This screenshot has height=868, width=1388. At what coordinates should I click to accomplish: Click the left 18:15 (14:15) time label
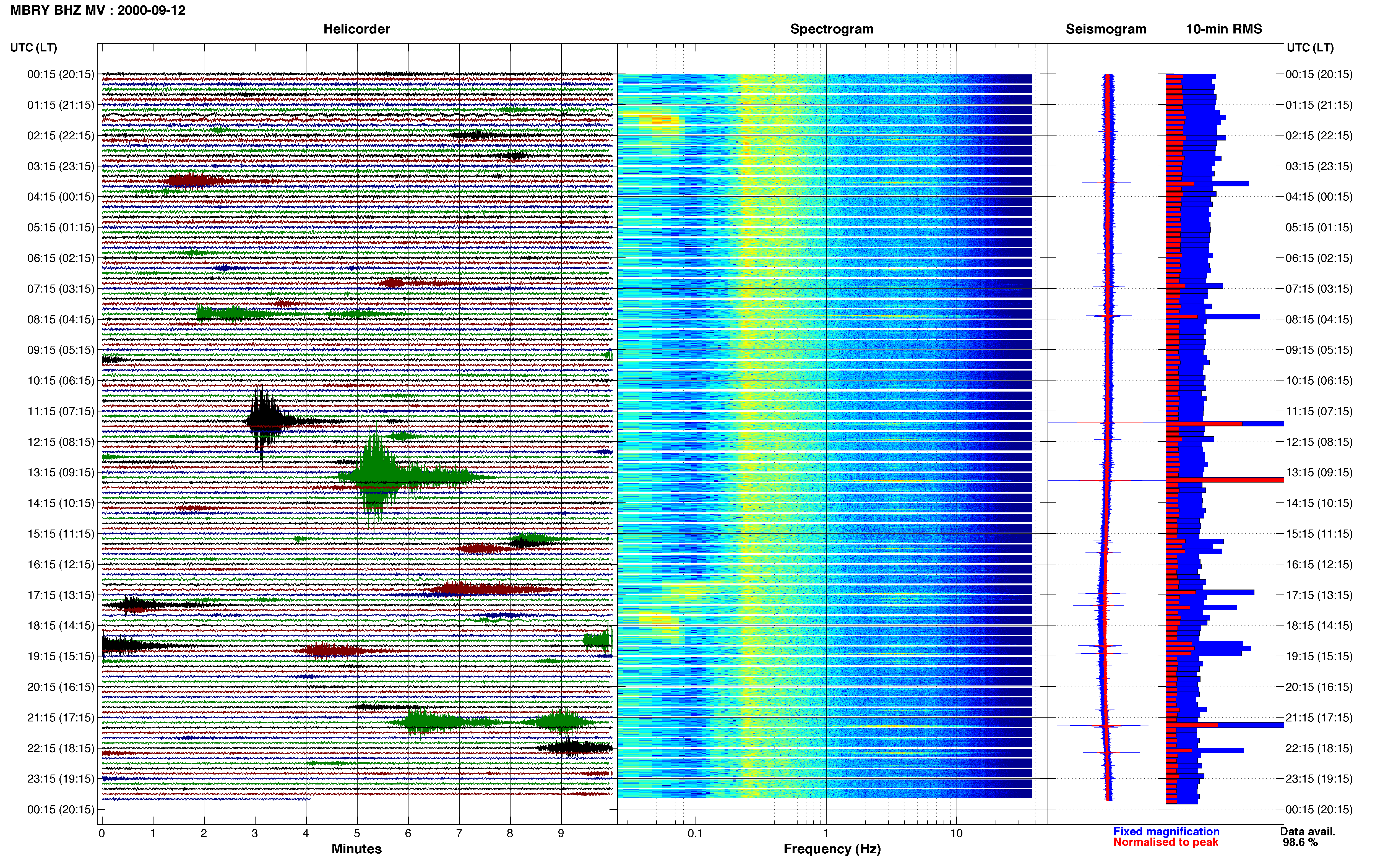[x=61, y=626]
